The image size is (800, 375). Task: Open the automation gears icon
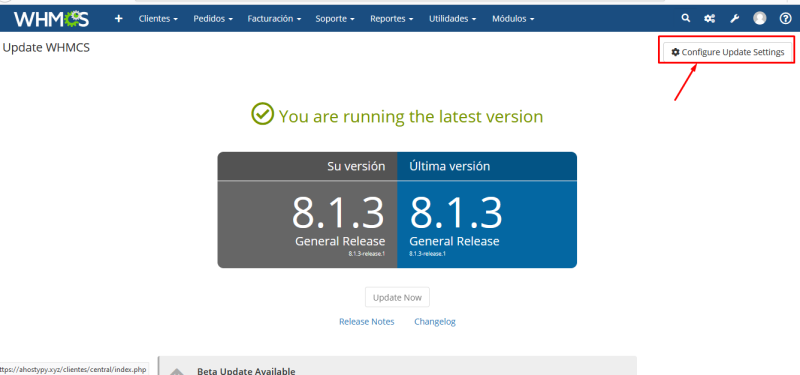coord(709,19)
